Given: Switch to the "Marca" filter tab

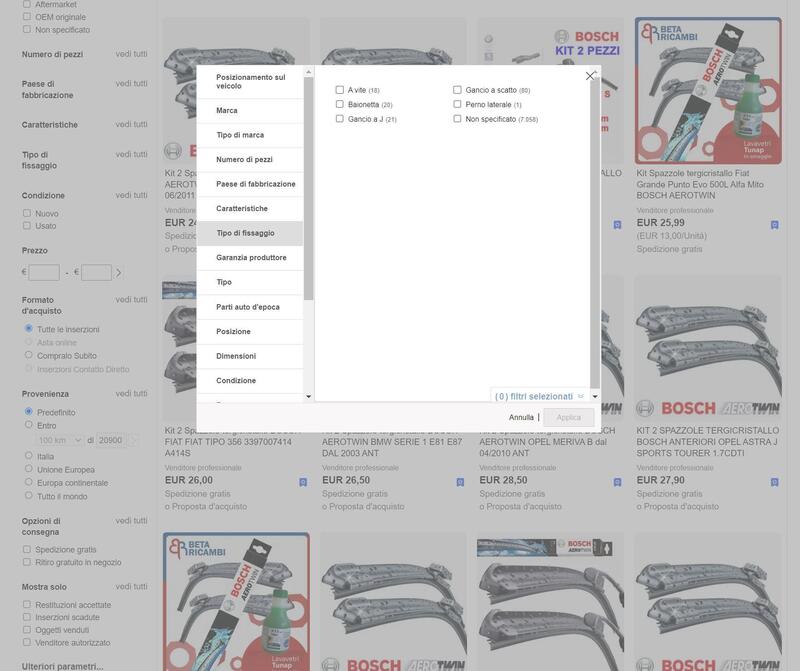Looking at the screenshot, I should [250, 111].
